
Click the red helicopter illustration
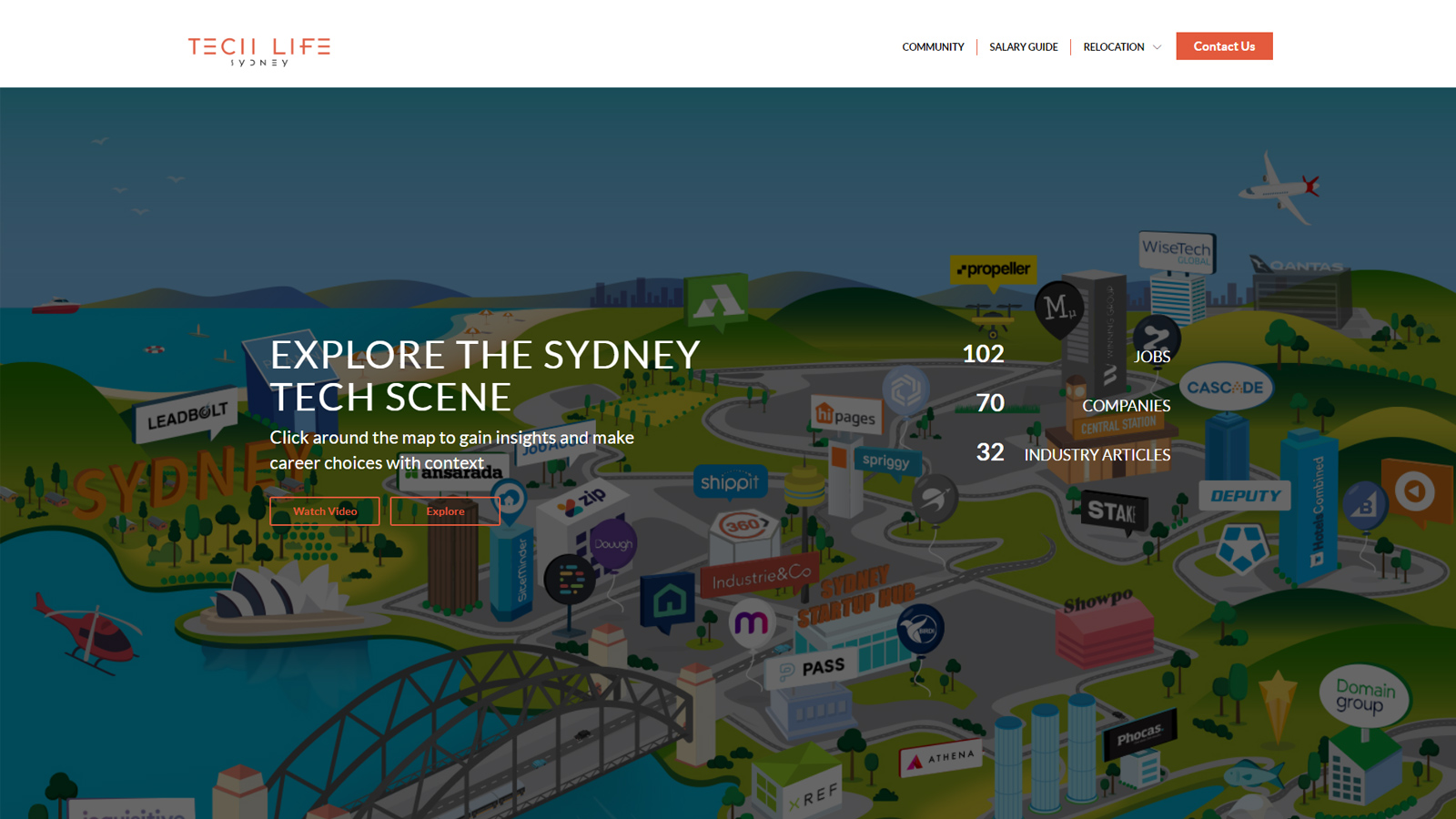(86, 633)
